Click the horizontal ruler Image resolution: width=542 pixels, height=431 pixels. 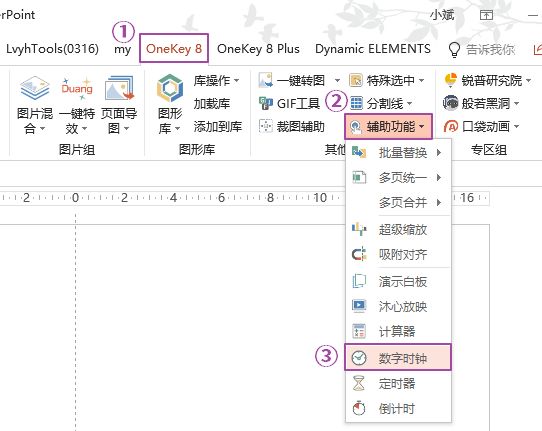click(x=244, y=198)
